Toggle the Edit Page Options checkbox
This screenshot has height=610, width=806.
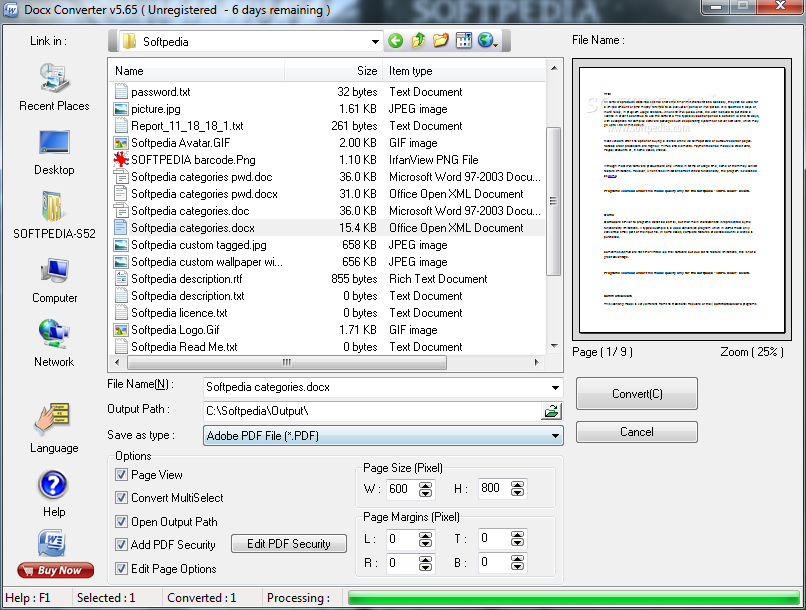(x=121, y=568)
